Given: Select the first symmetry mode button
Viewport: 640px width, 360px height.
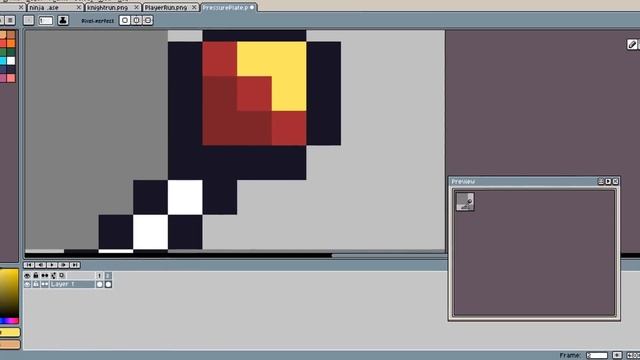Looking at the screenshot, I should 125,20.
